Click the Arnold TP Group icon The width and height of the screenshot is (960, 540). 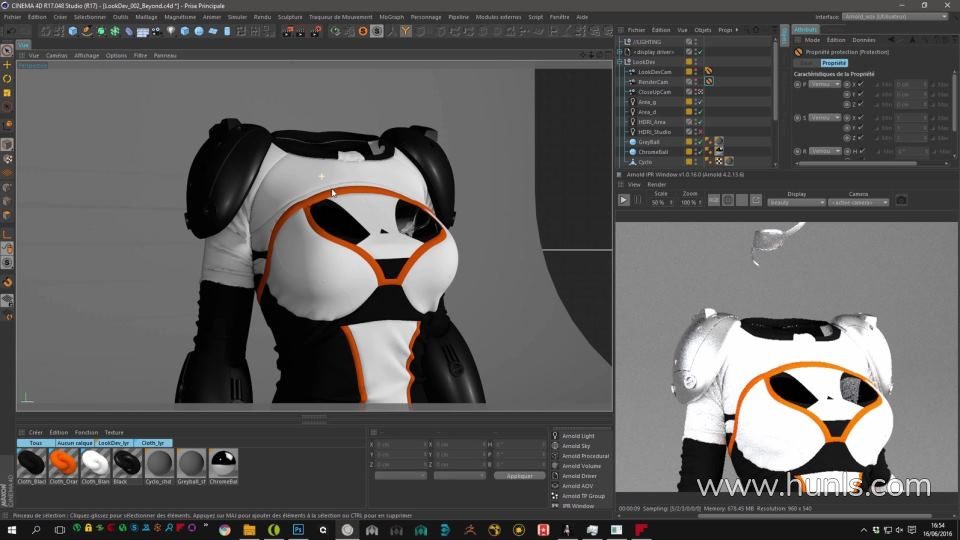click(555, 496)
